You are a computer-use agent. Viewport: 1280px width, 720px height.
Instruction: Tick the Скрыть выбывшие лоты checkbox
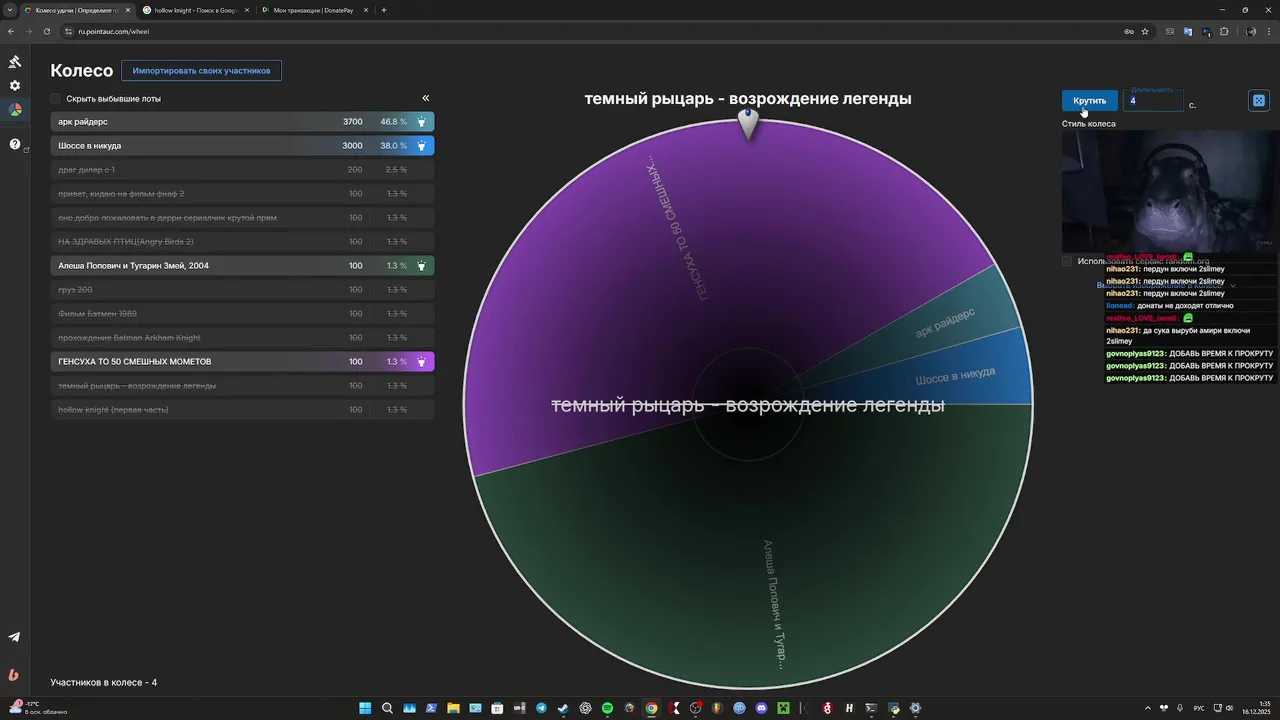[56, 99]
